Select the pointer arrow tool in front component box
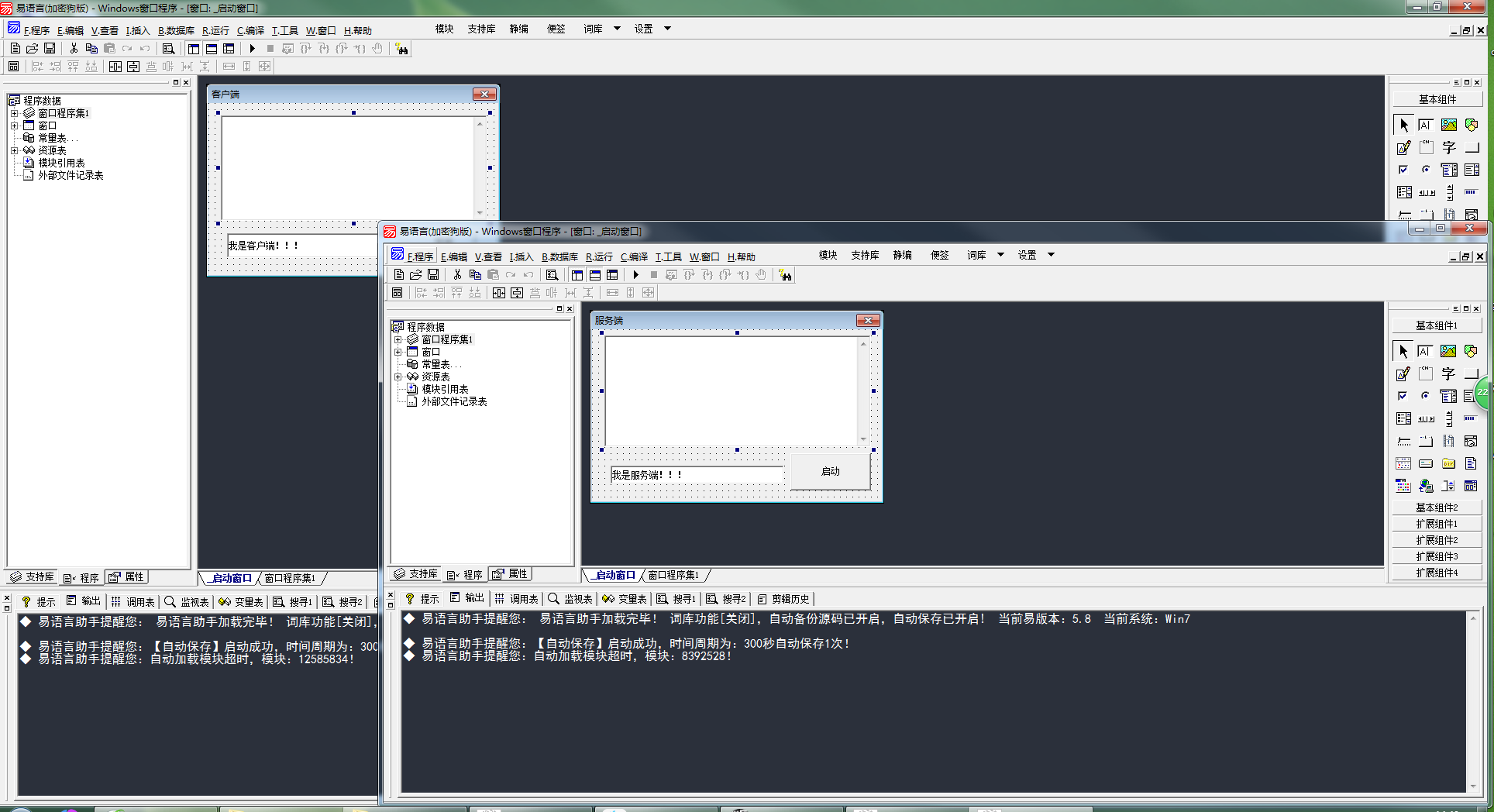This screenshot has width=1494, height=812. [x=1403, y=352]
